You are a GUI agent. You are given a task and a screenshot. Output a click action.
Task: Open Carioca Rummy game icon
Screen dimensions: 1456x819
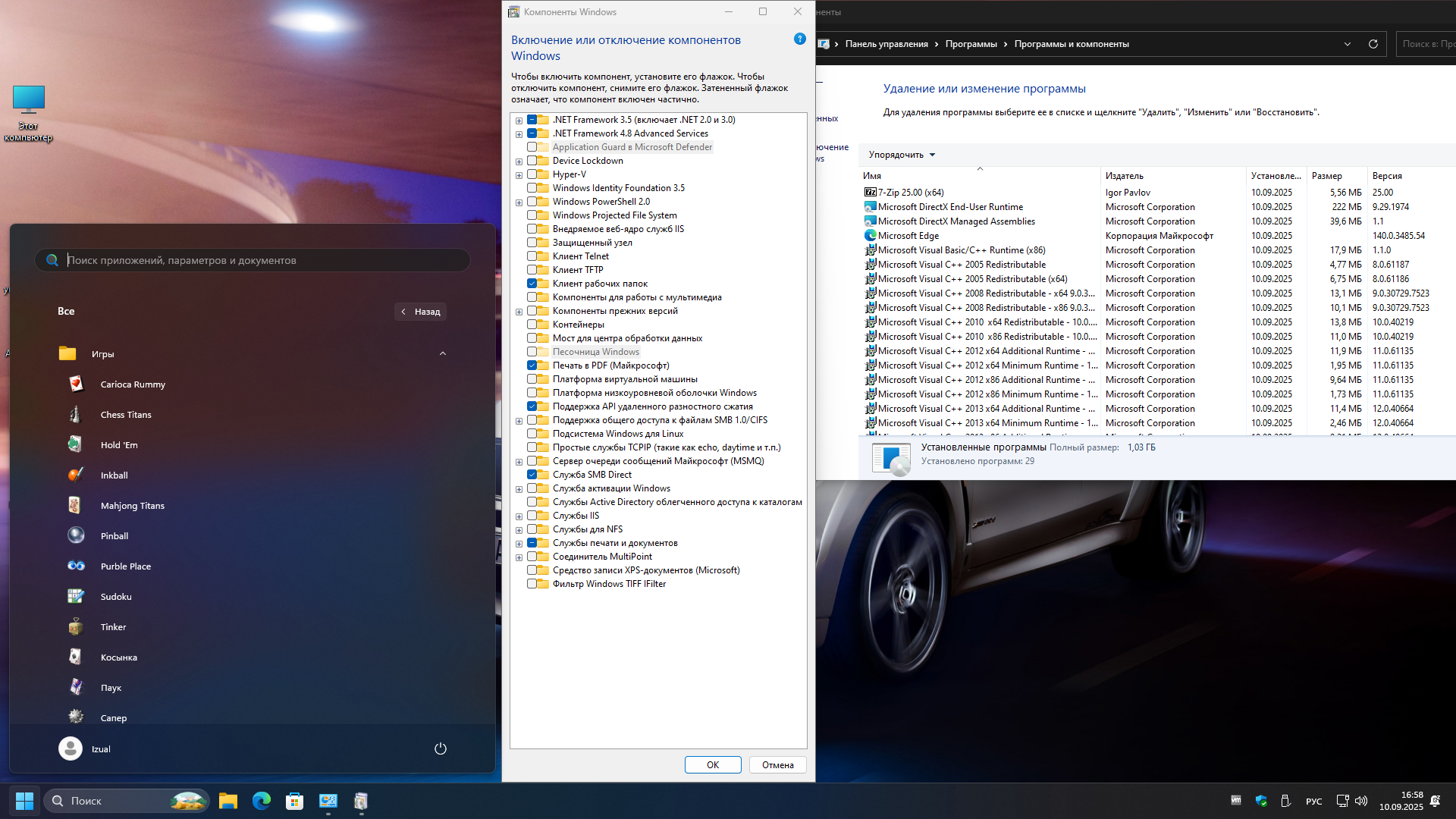coord(76,384)
